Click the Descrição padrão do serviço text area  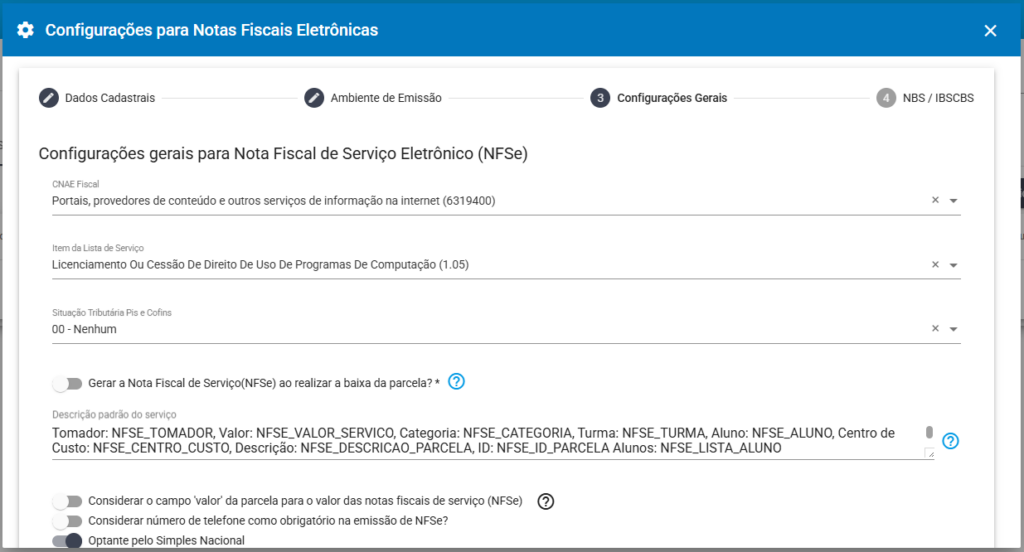point(480,441)
